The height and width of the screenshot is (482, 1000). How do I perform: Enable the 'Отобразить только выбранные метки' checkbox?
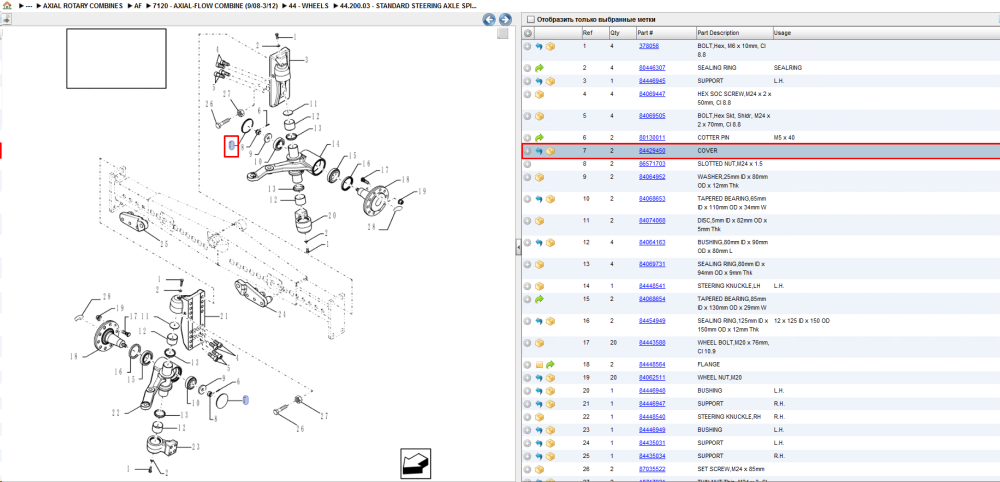pyautogui.click(x=531, y=20)
